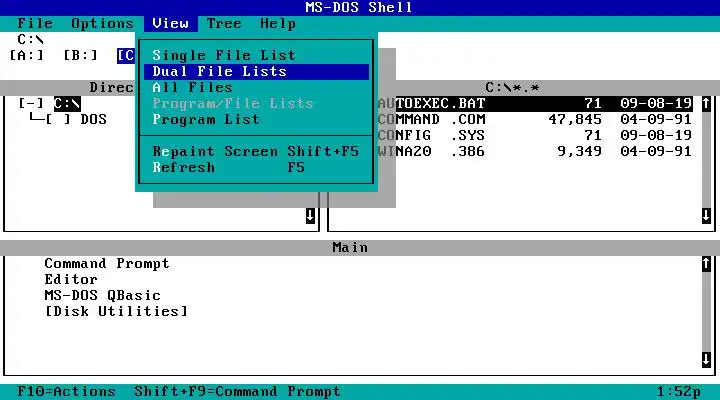Click Repaint Screen Shift+F5

[x=256, y=152]
